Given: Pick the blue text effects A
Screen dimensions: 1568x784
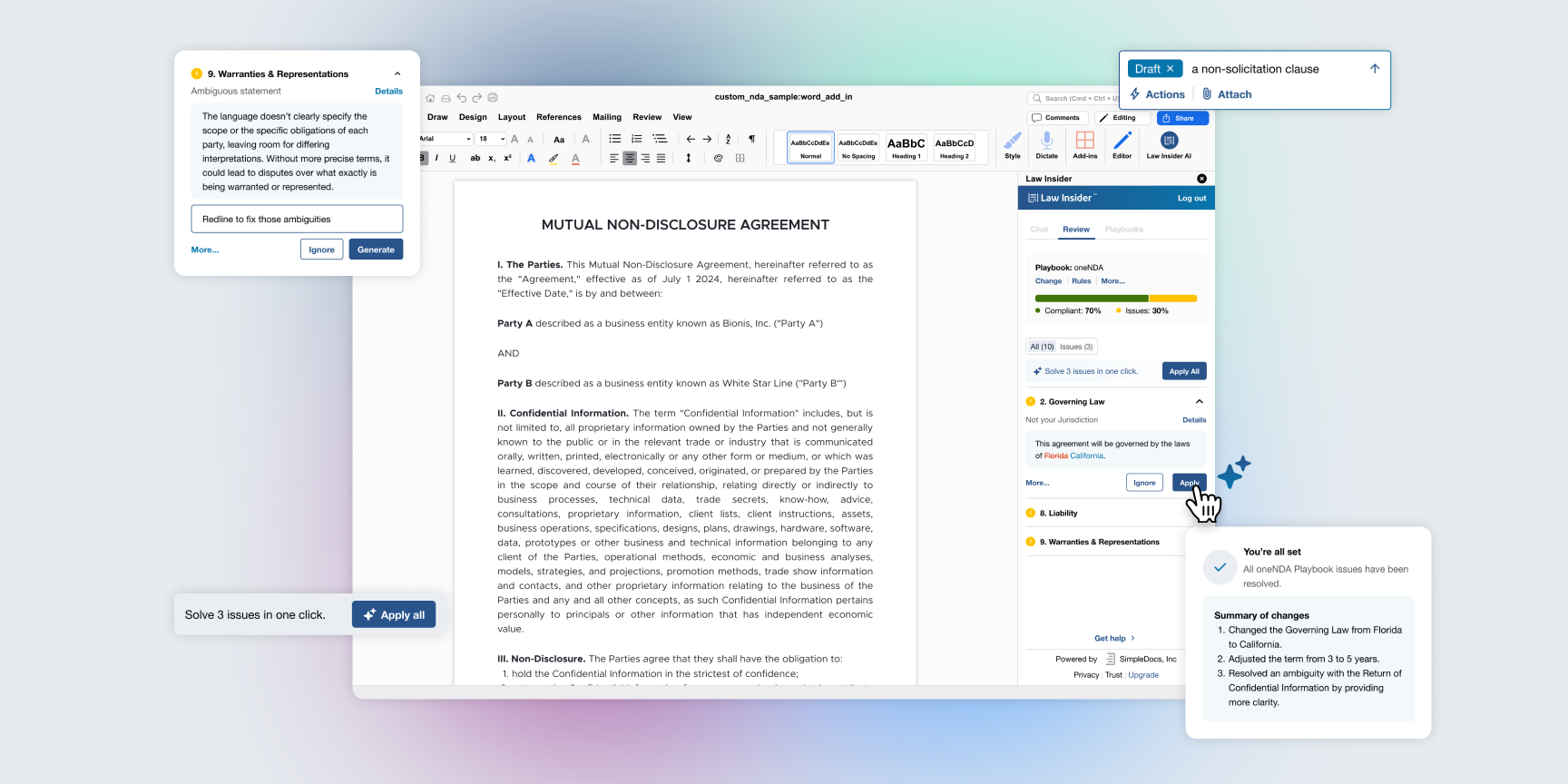Looking at the screenshot, I should coord(531,158).
